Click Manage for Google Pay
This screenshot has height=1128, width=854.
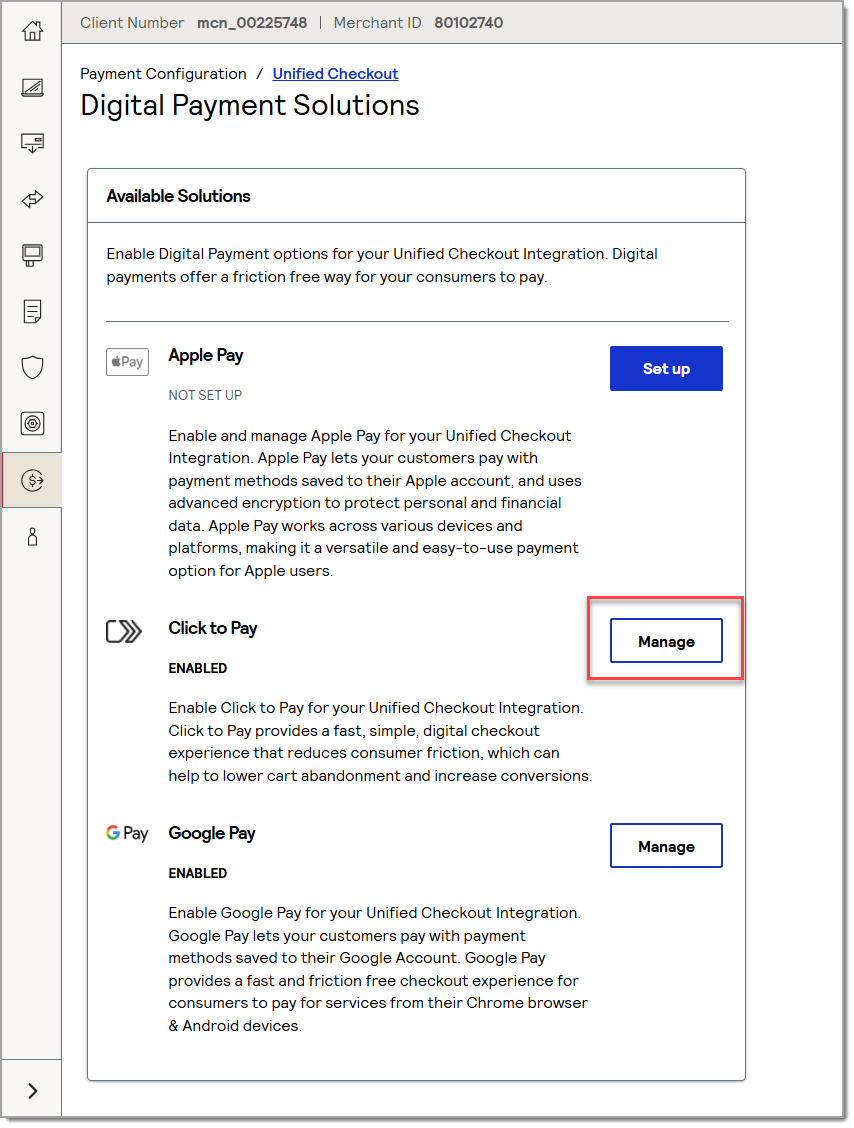tap(666, 846)
